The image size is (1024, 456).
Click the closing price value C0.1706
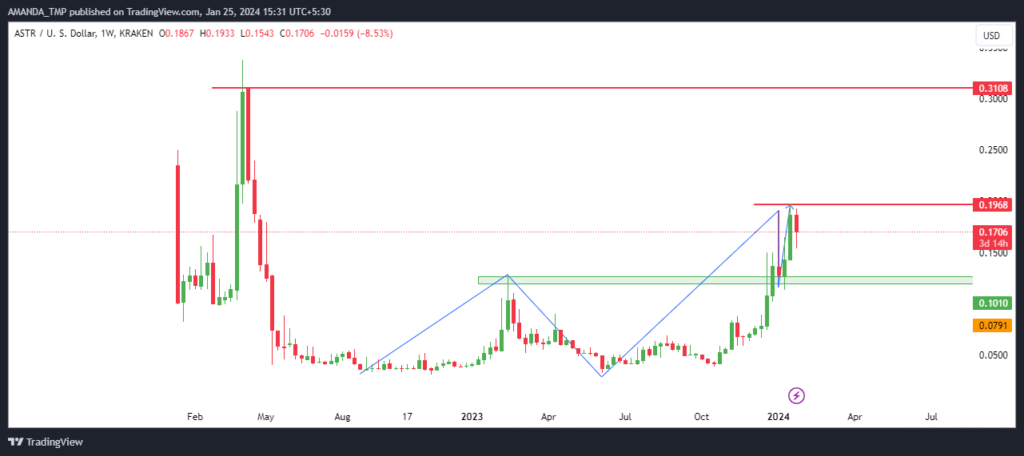295,33
